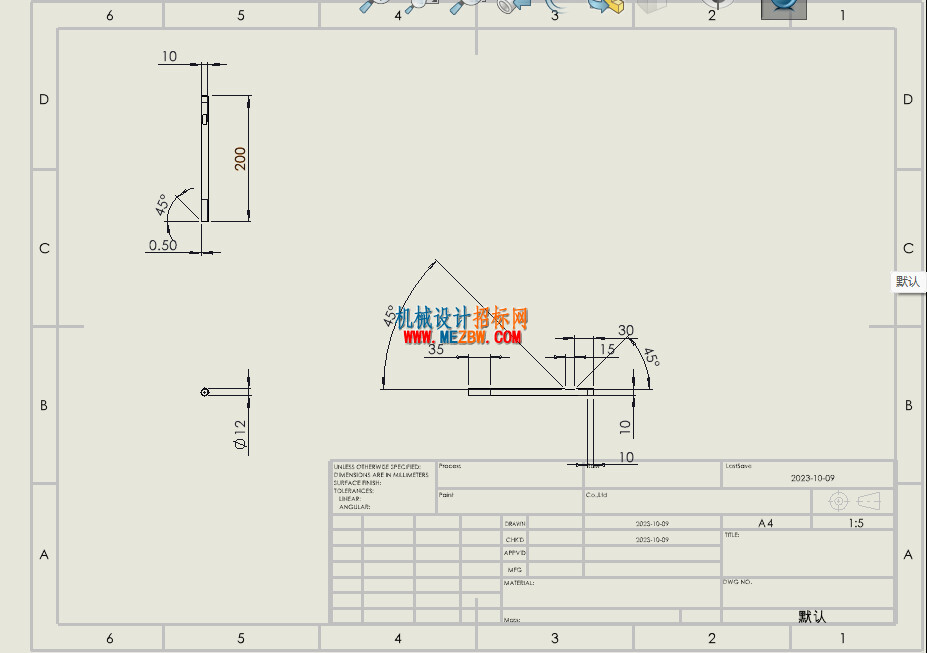Select the 200 length dimension
927x653 pixels.
coord(240,158)
